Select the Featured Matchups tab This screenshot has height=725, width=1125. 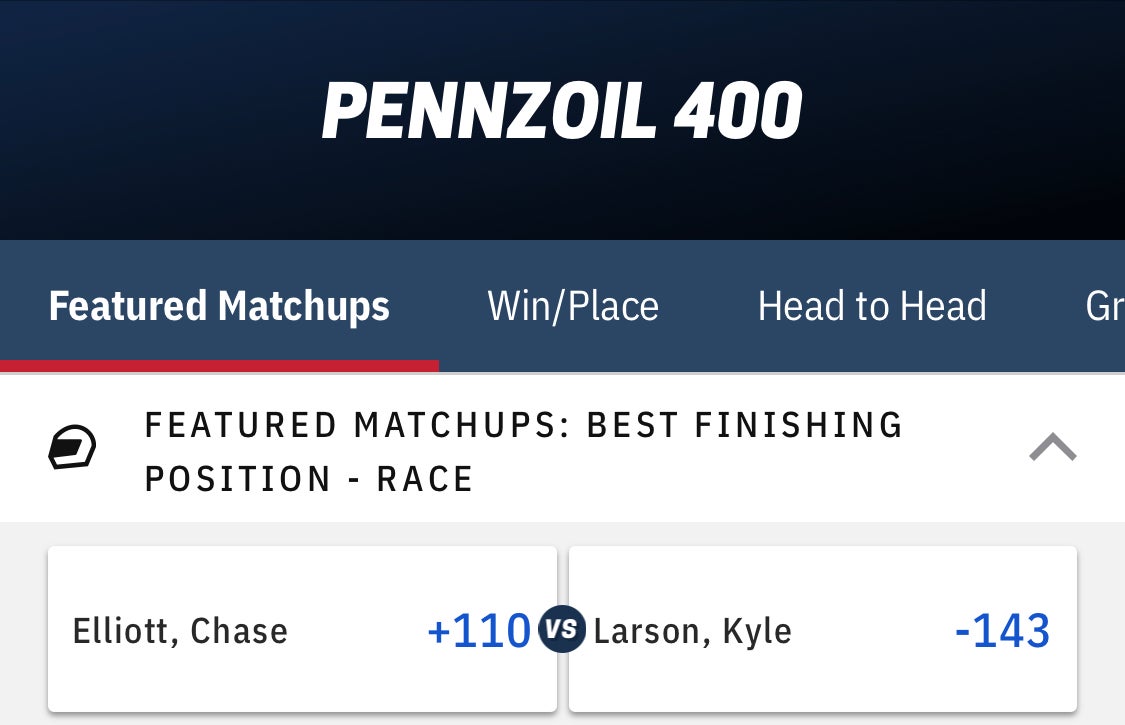(x=219, y=306)
